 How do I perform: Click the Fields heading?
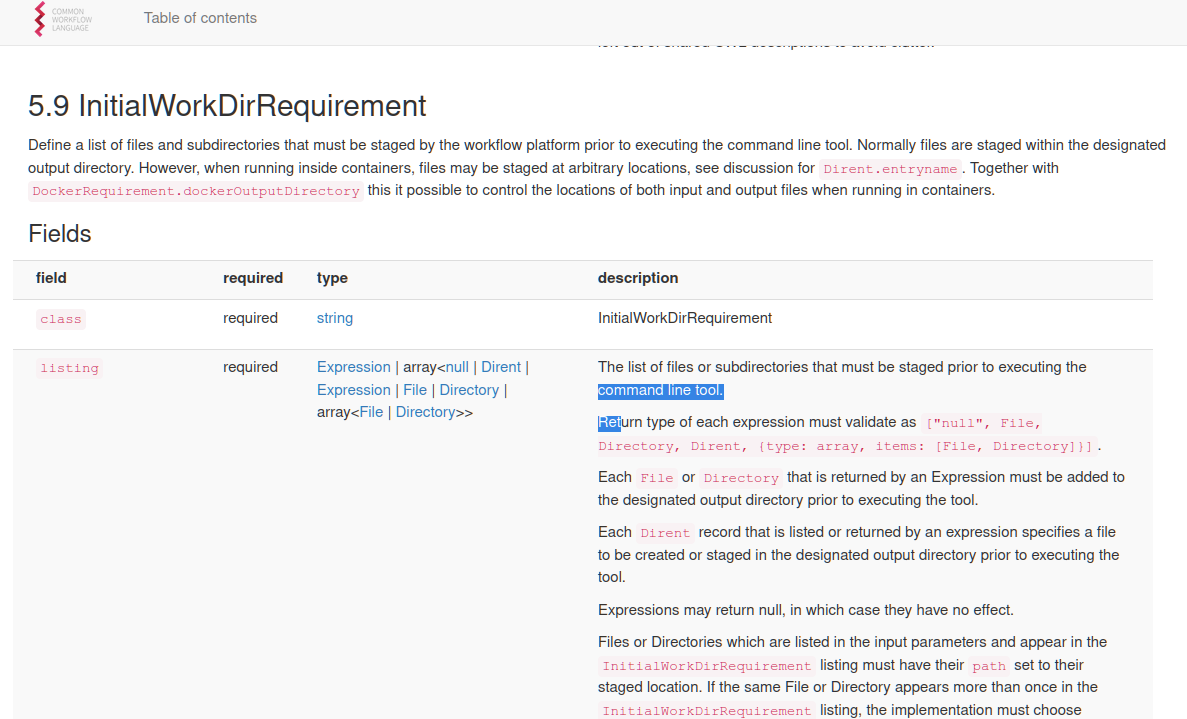coord(60,234)
